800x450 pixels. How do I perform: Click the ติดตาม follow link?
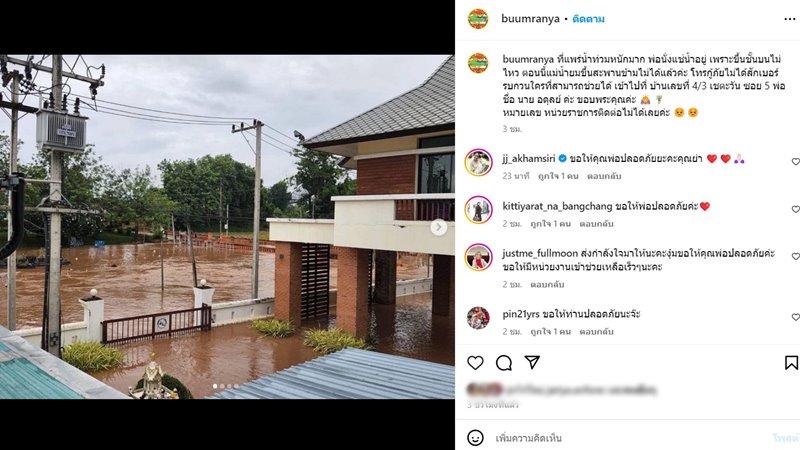pyautogui.click(x=588, y=19)
